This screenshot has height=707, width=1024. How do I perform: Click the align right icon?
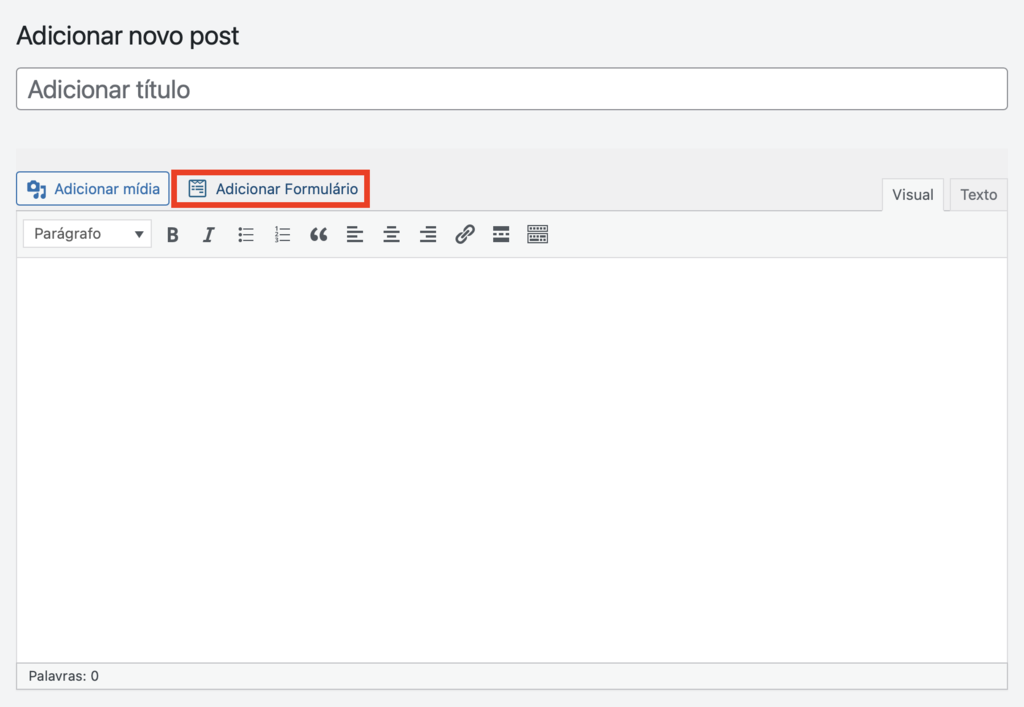click(427, 234)
